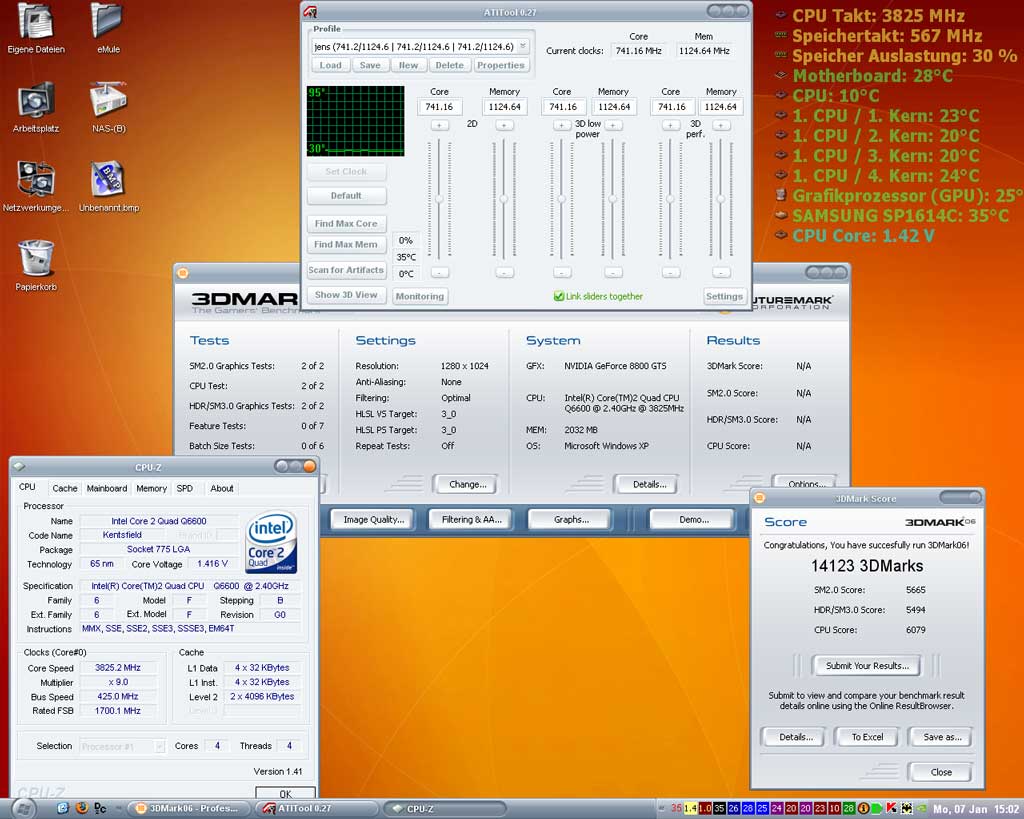Click the 2D Core clock value field
This screenshot has width=1024, height=819.
point(440,106)
